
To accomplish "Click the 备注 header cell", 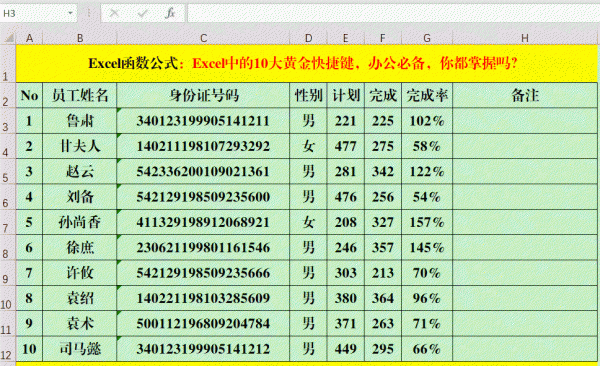I will pyautogui.click(x=525, y=95).
